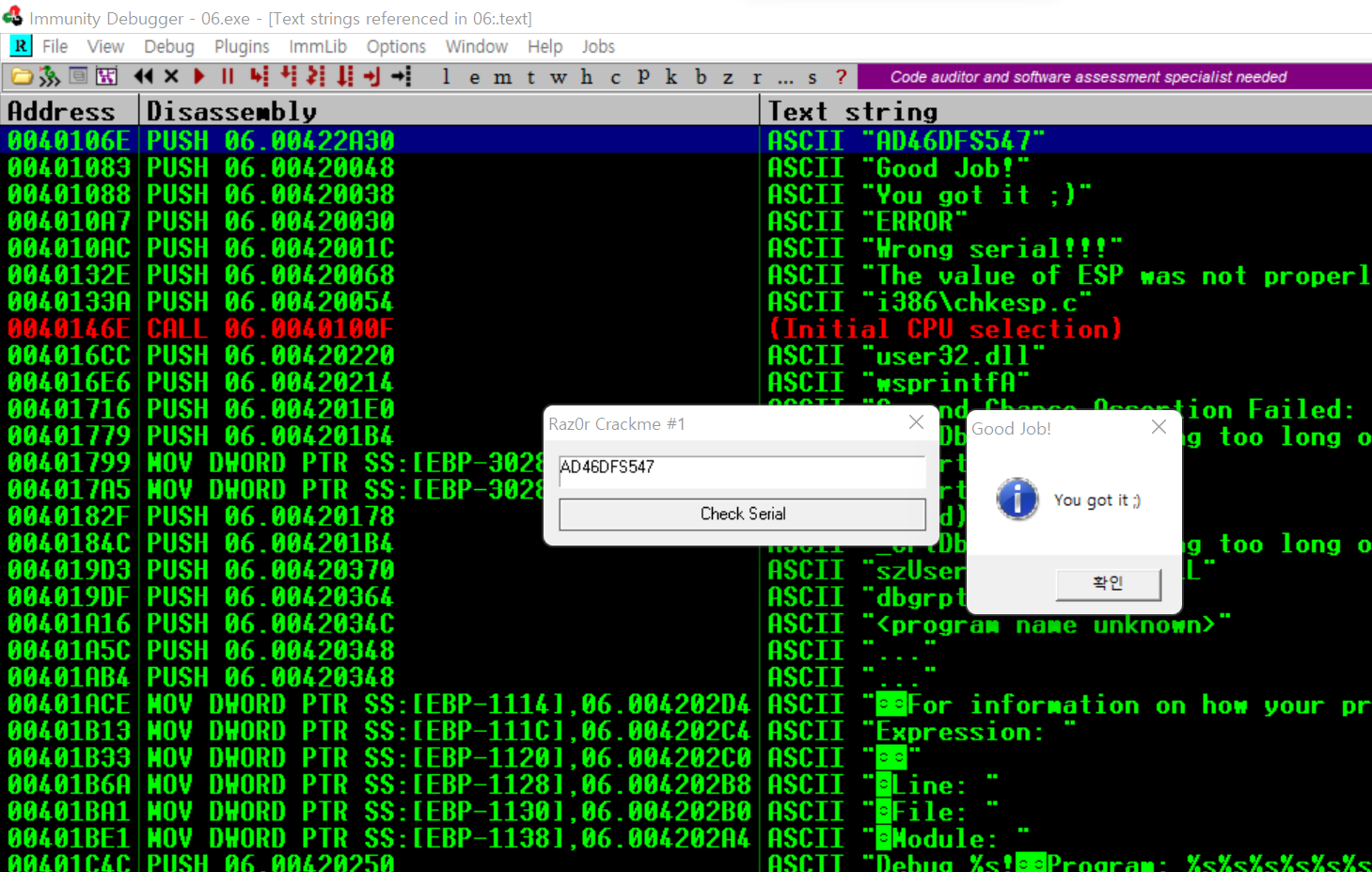Show Memory map with the 'm' icon
This screenshot has height=872, width=1372.
[x=503, y=77]
